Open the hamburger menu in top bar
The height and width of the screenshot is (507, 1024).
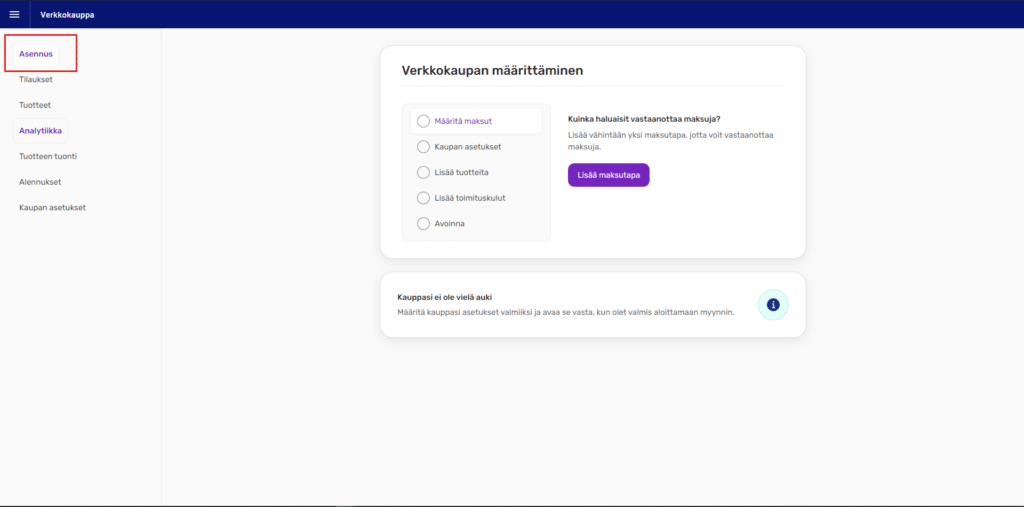[x=14, y=14]
